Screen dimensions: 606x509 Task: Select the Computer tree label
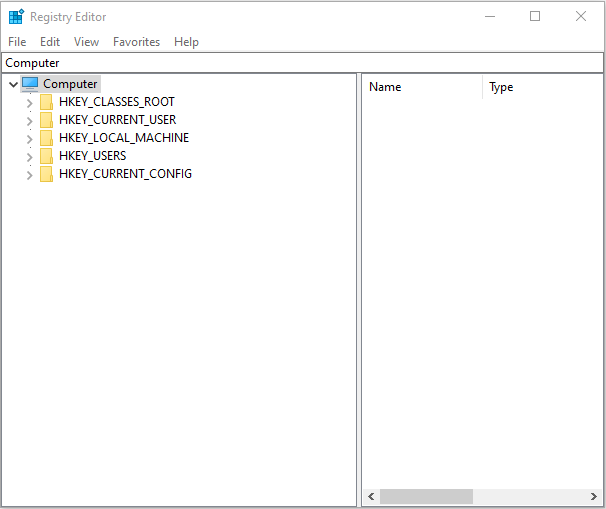(70, 84)
